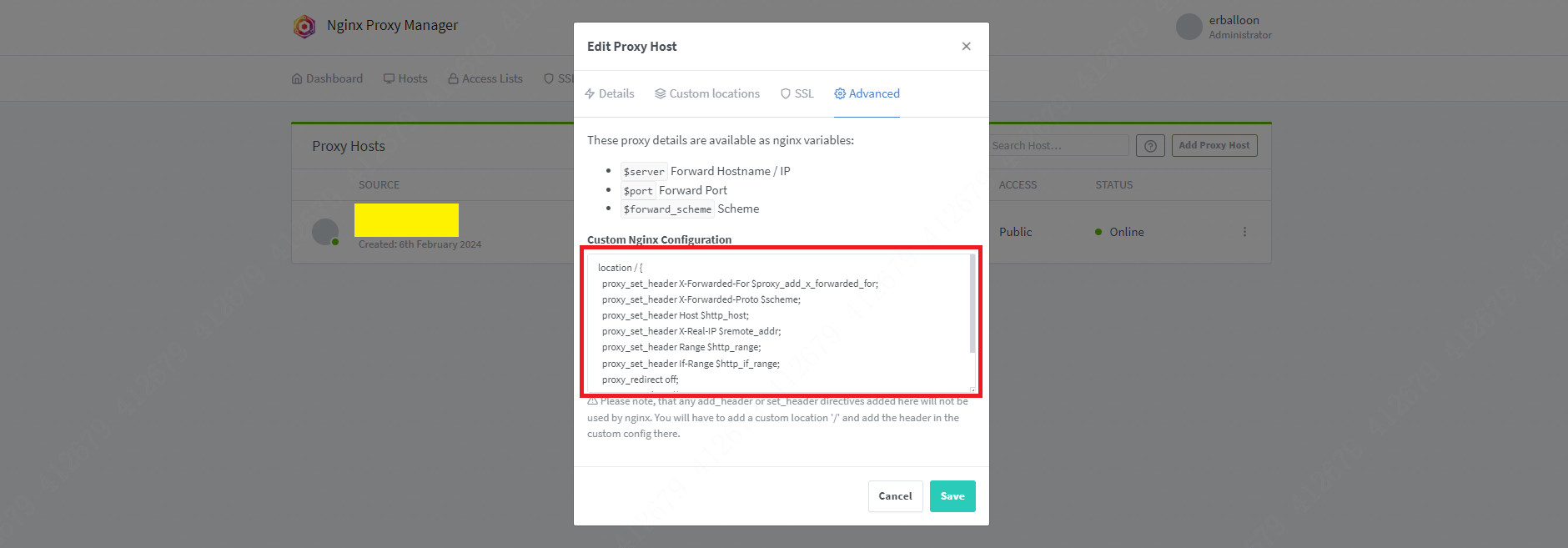Screen dimensions: 1568x548
Task: Go to Access Lists
Action: pos(485,78)
